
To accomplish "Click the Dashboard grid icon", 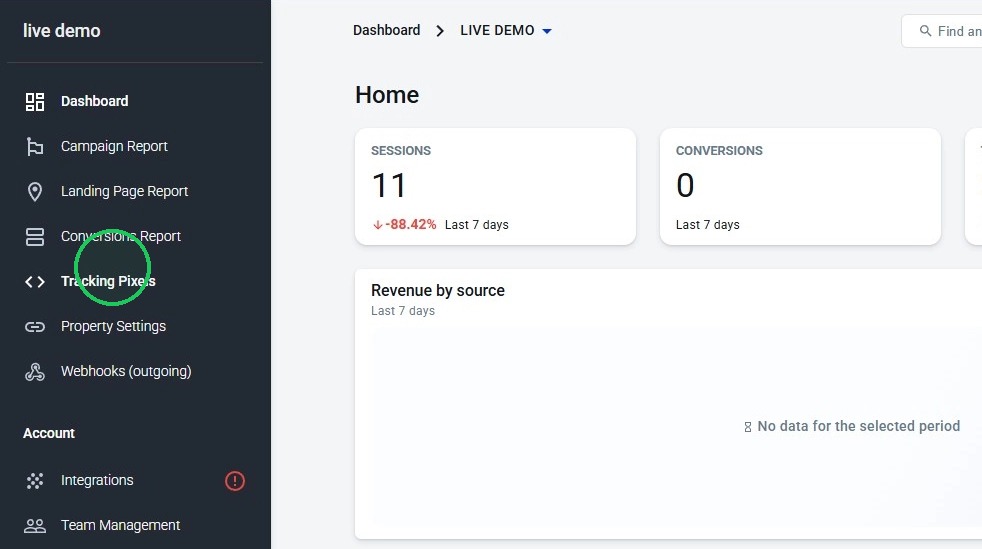I will tap(34, 101).
